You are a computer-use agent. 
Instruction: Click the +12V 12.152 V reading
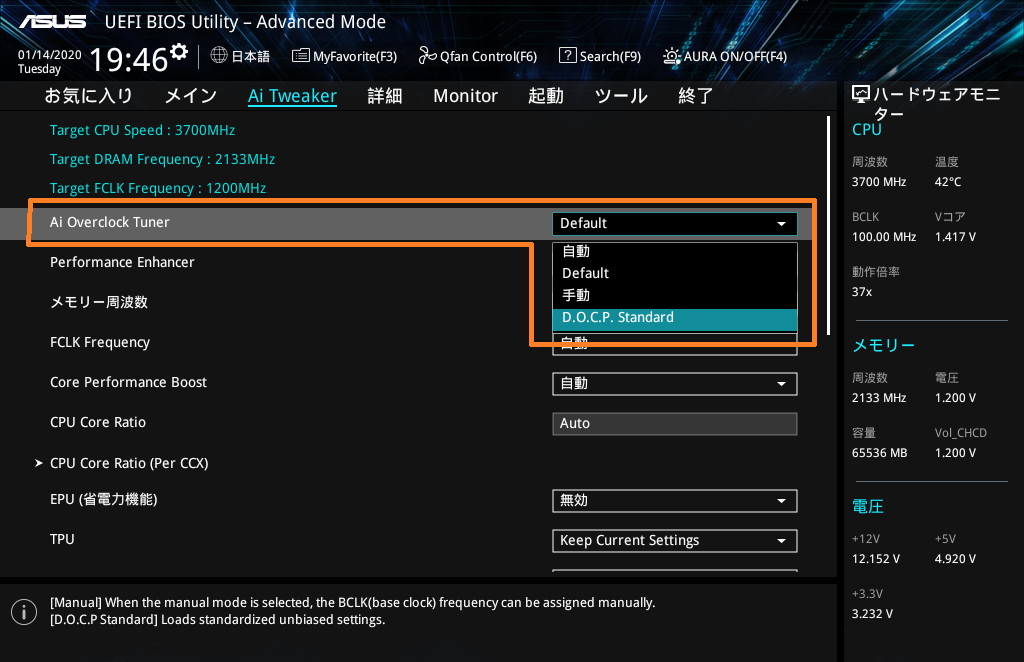876,559
